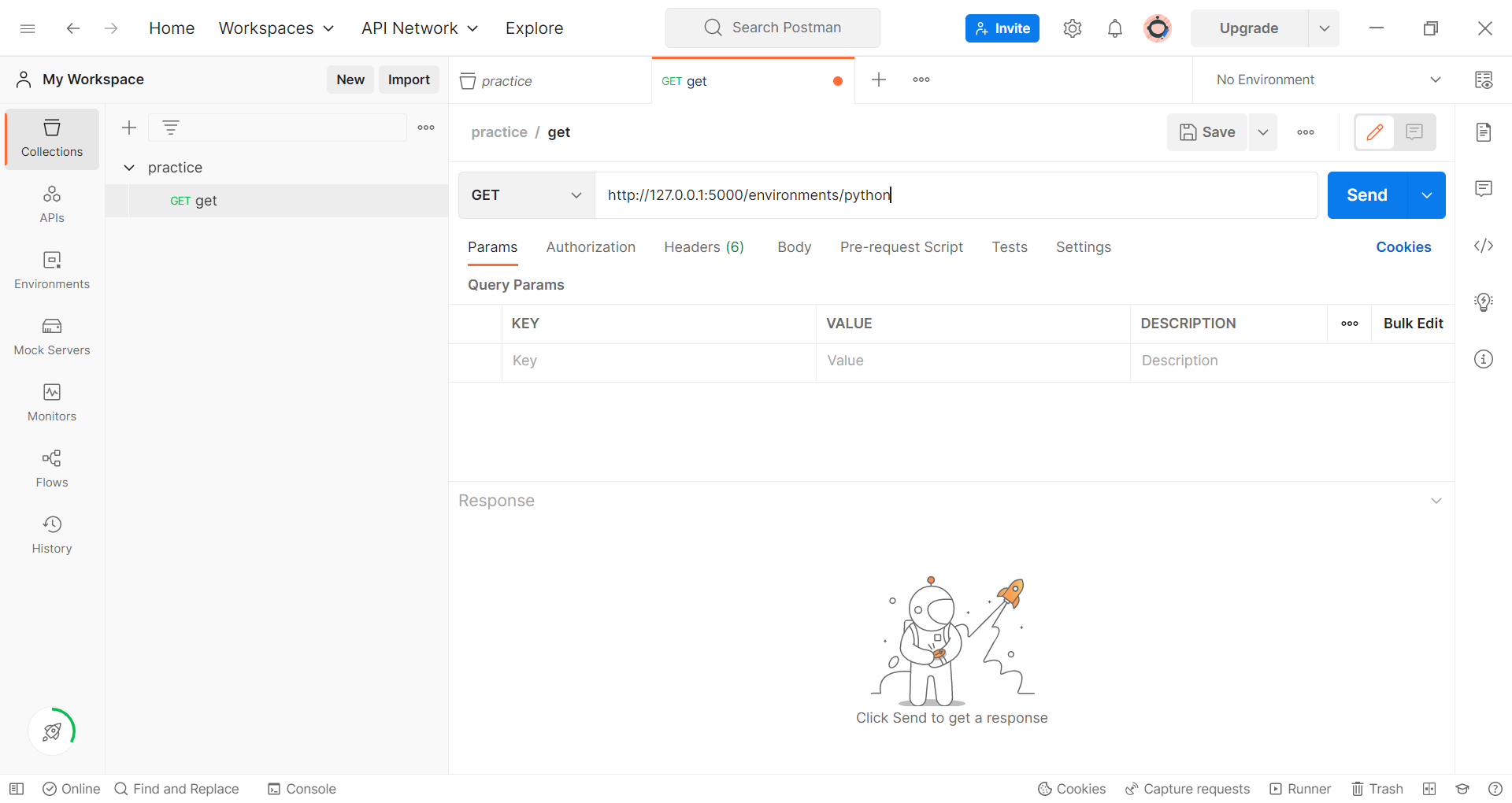Open Flows in the sidebar

pos(52,469)
